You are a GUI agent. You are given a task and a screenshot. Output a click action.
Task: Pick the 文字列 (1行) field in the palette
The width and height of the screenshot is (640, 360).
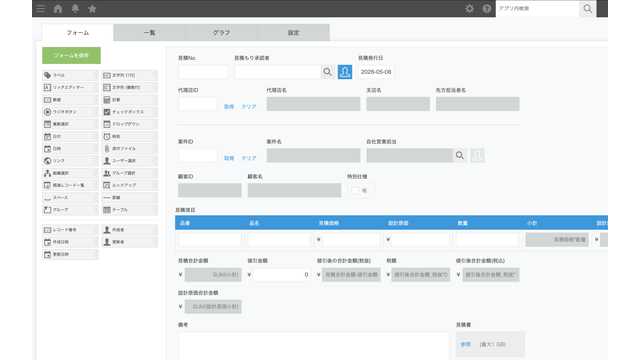(x=129, y=75)
